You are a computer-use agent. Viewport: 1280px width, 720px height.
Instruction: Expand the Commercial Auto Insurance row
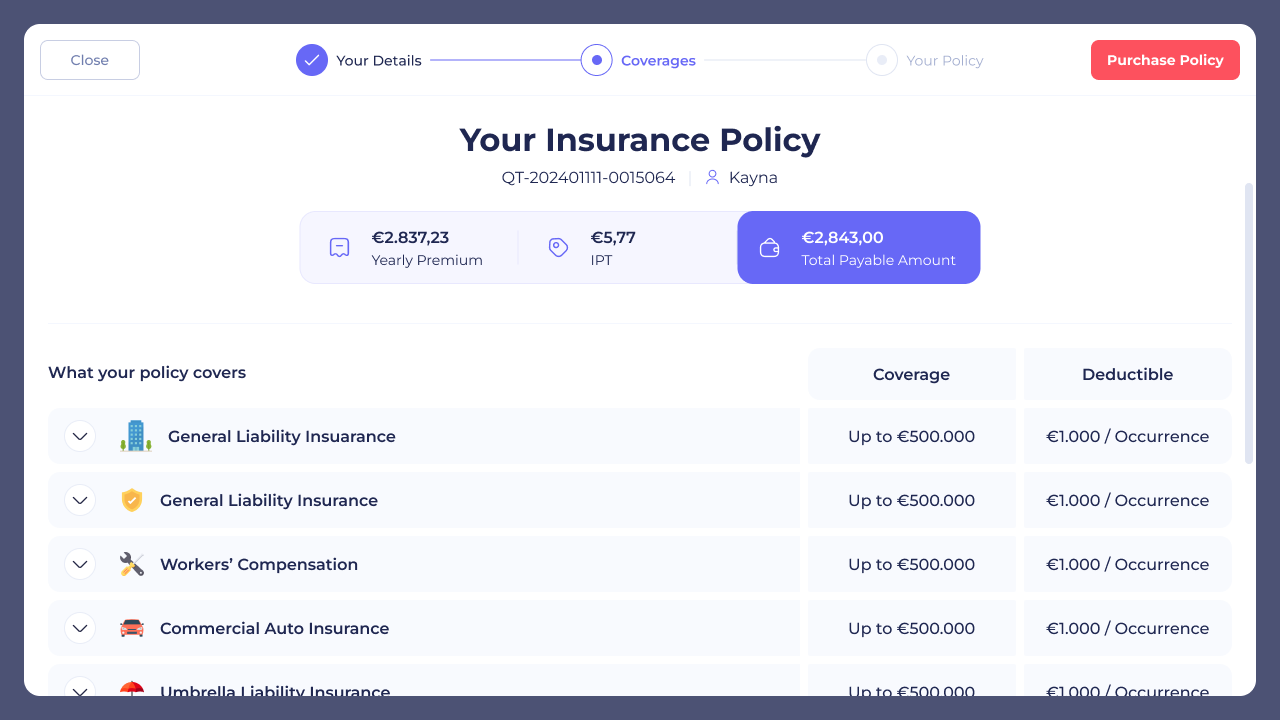point(80,628)
